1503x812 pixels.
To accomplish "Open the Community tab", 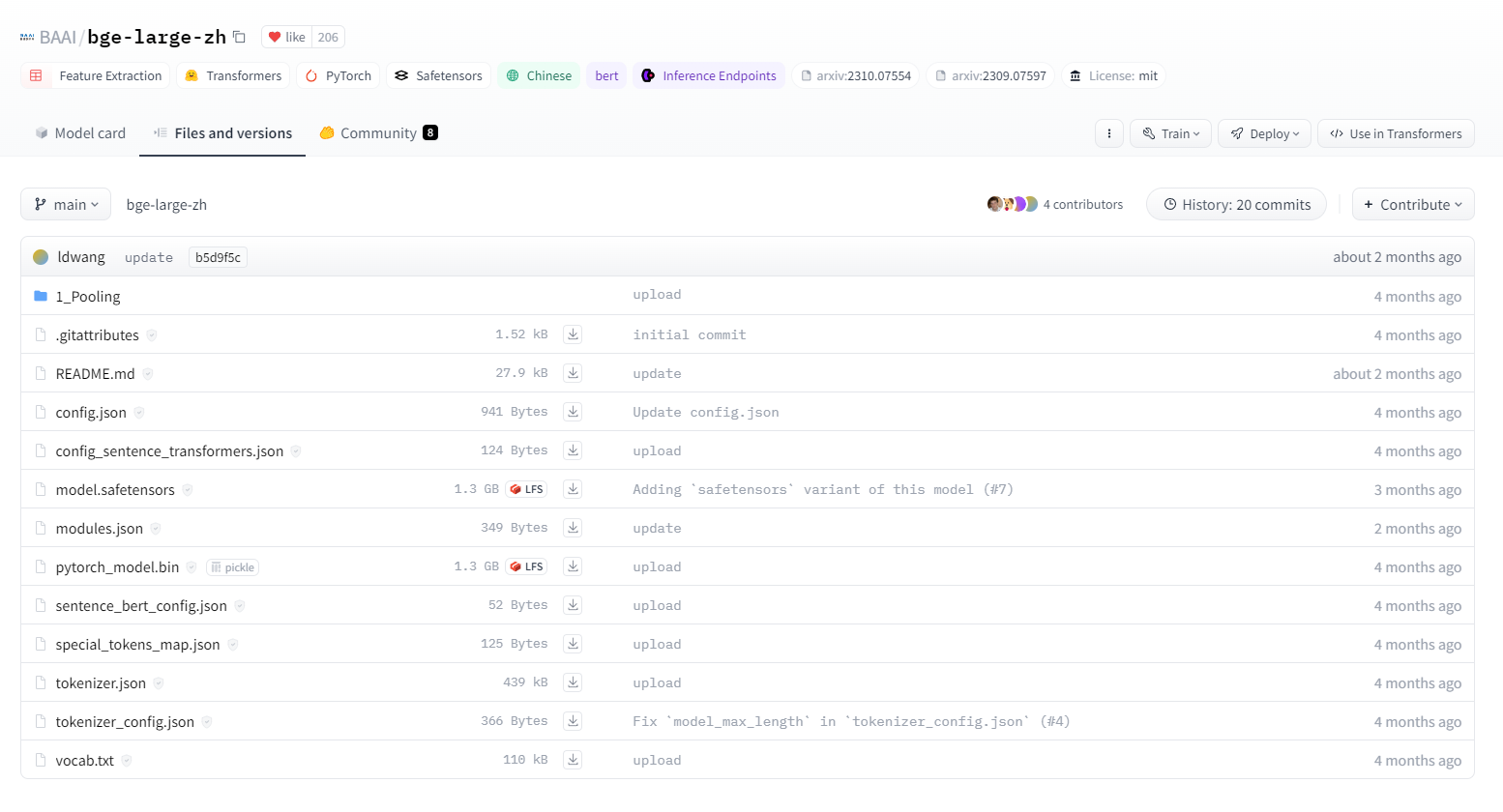I will (378, 133).
